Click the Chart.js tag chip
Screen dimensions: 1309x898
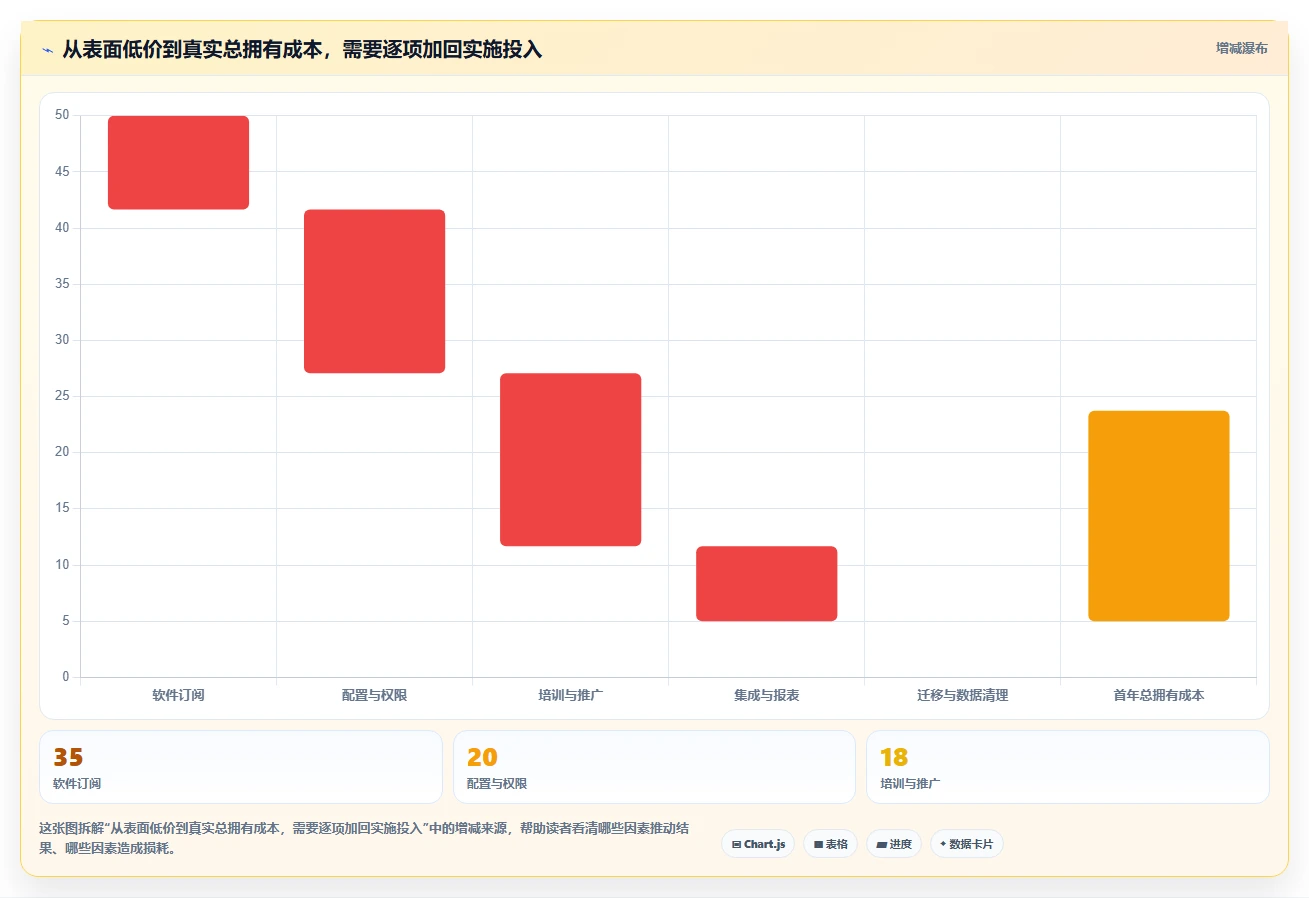(x=758, y=844)
